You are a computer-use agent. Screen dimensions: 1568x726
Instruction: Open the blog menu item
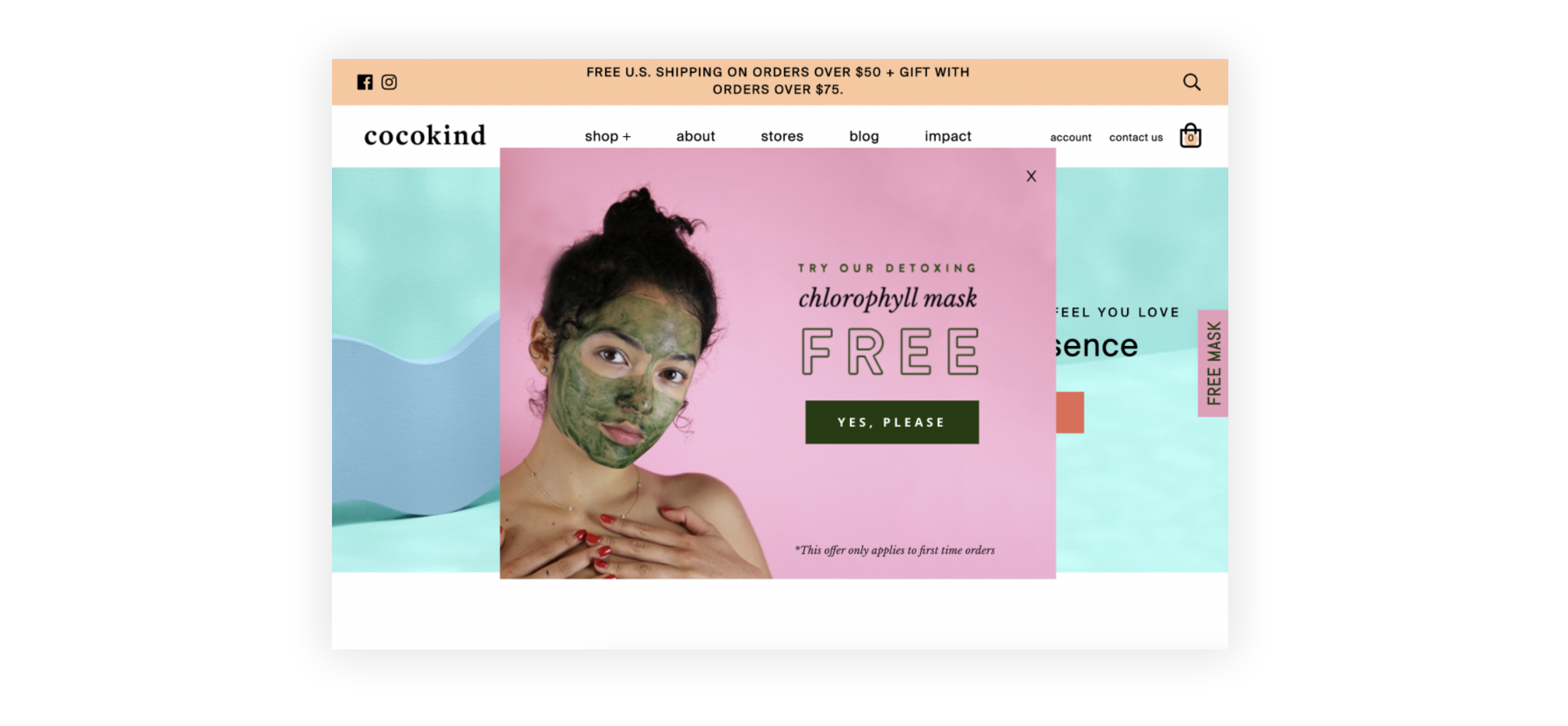[864, 136]
